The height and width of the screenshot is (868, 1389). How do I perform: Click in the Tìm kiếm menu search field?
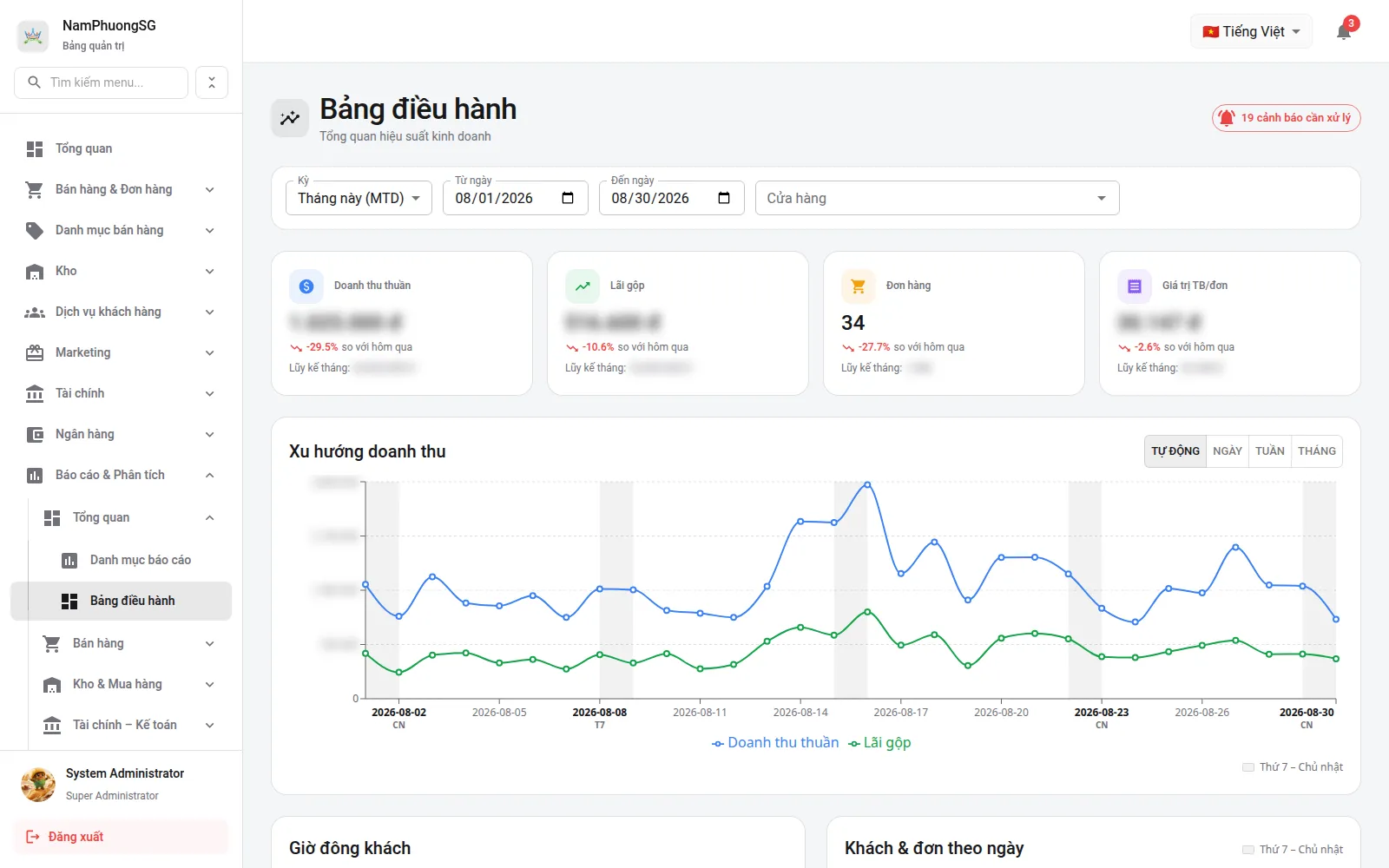[101, 82]
